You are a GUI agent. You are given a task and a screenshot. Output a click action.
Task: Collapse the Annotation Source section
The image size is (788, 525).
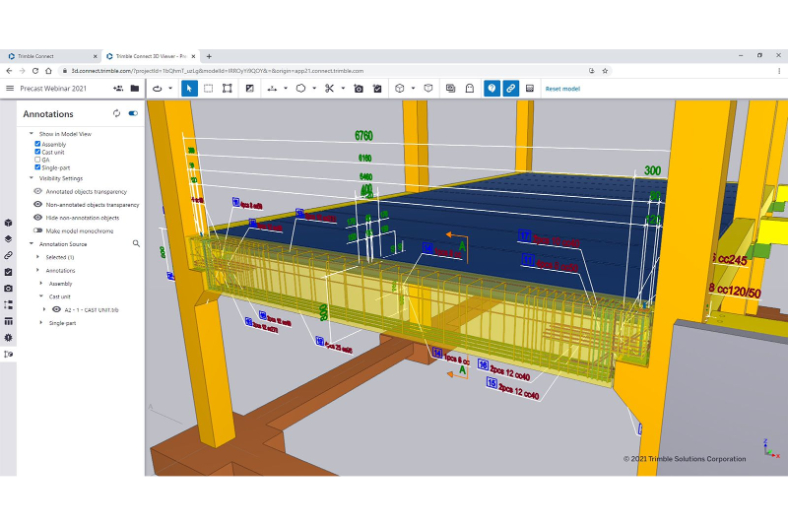31,244
